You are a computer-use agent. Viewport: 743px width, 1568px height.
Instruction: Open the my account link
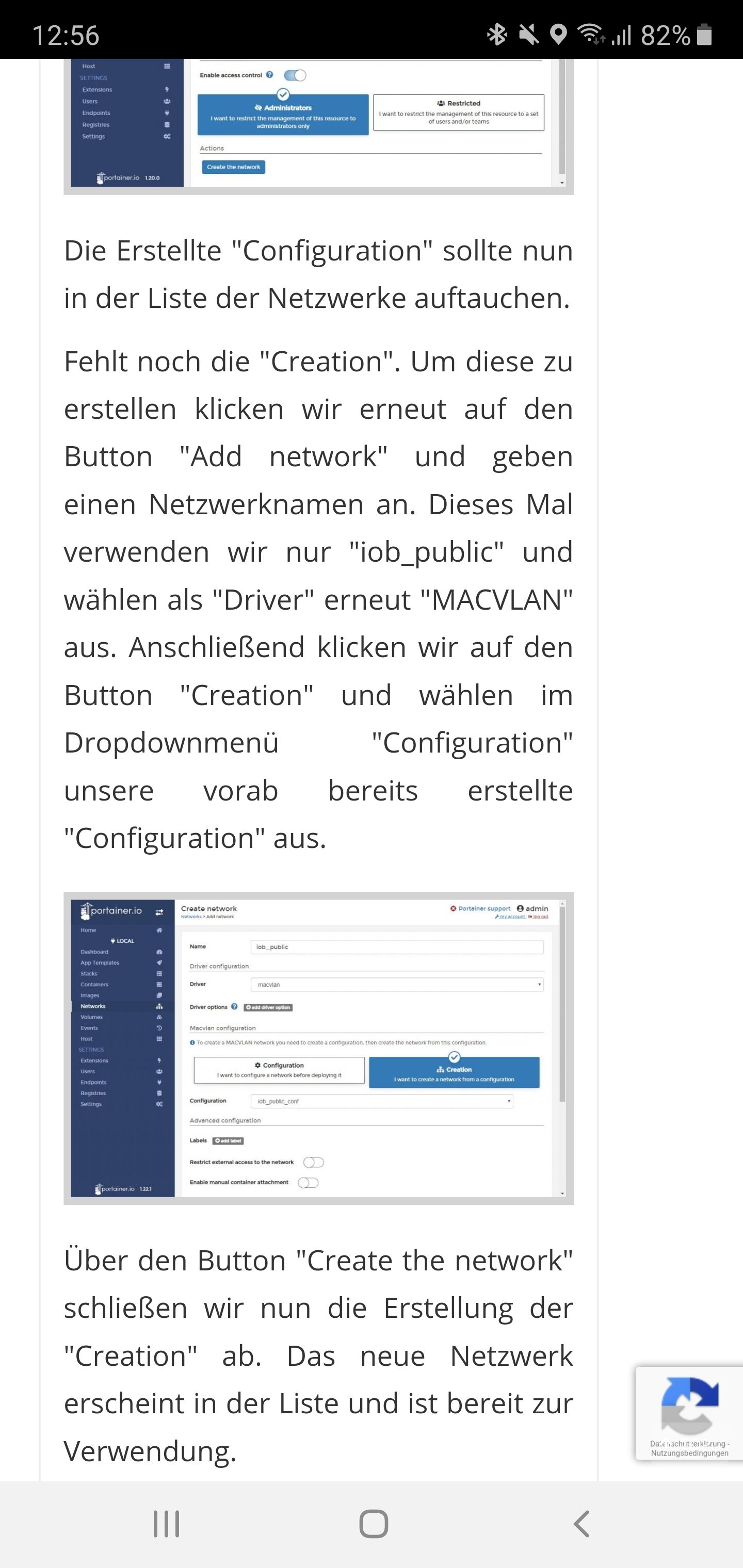pos(510,917)
